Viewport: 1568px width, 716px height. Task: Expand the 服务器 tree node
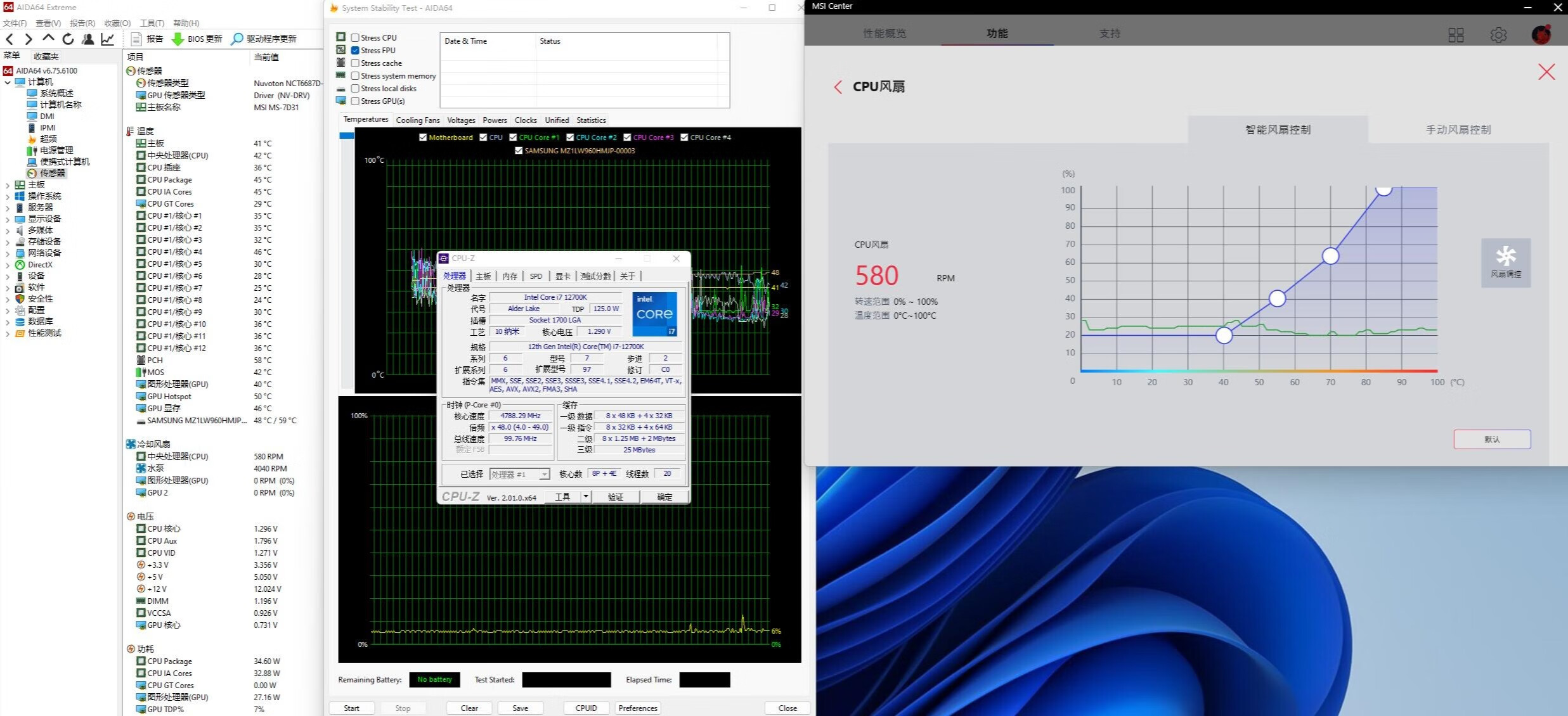click(8, 208)
